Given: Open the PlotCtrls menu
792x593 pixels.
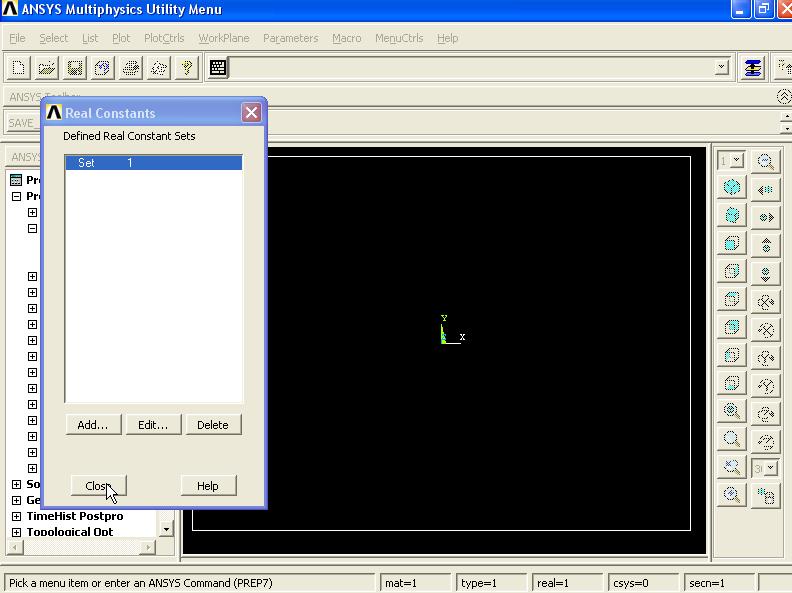Looking at the screenshot, I should pos(164,38).
